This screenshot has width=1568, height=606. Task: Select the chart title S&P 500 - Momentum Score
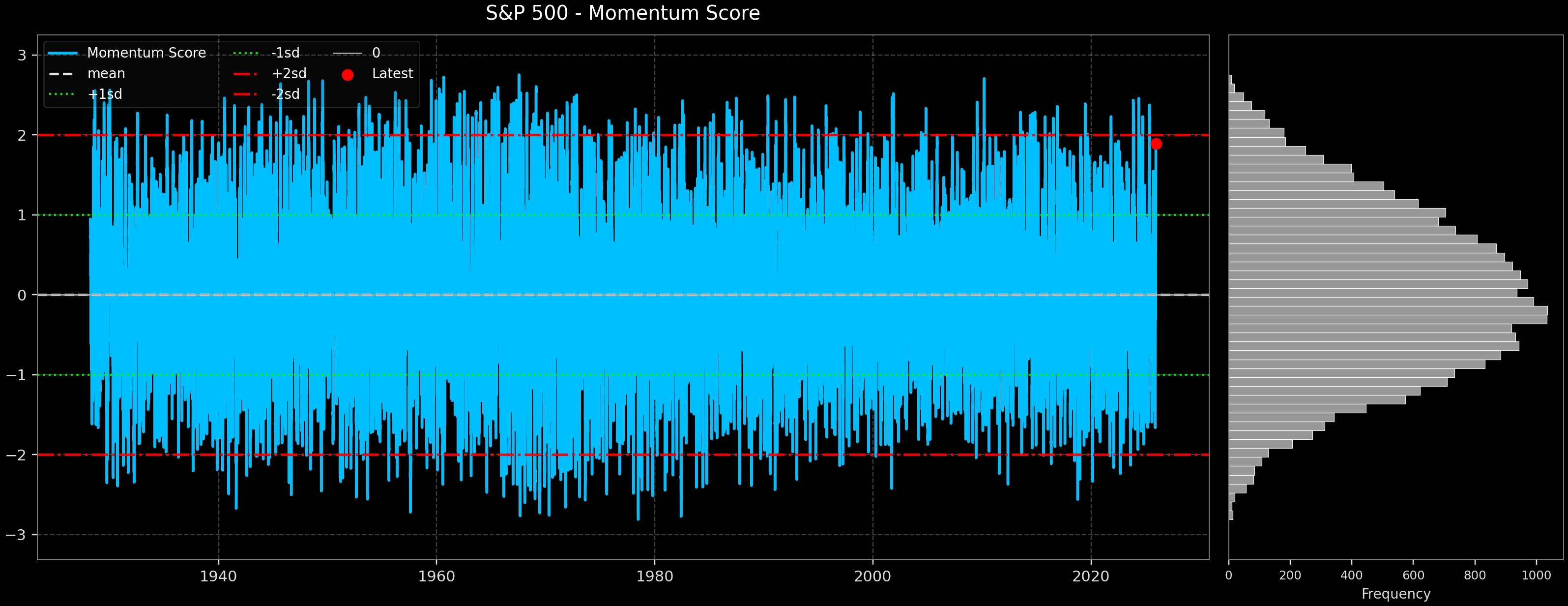(x=622, y=13)
